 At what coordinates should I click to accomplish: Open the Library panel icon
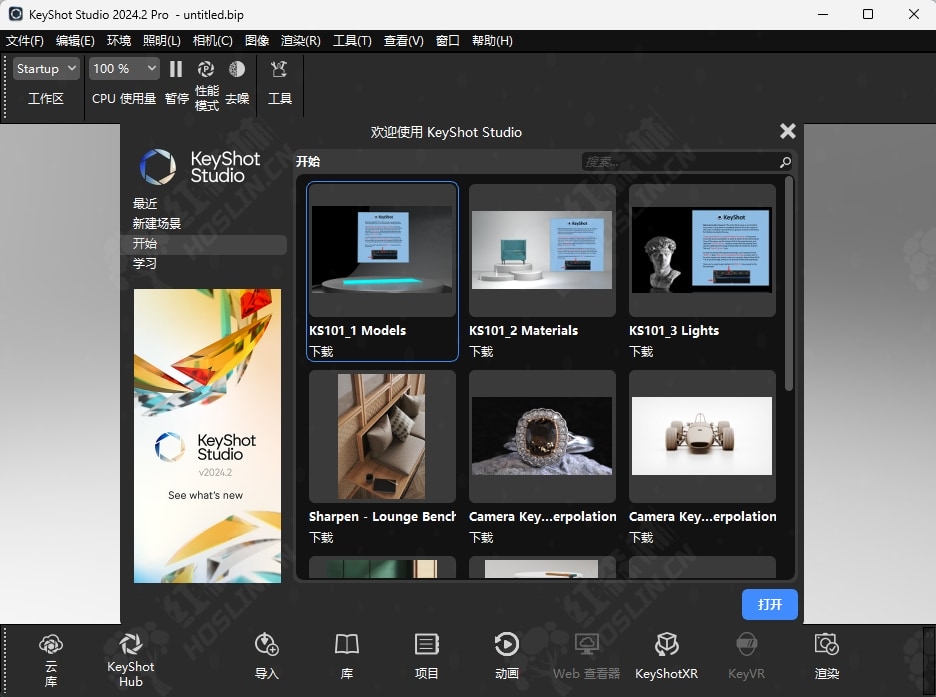point(347,645)
